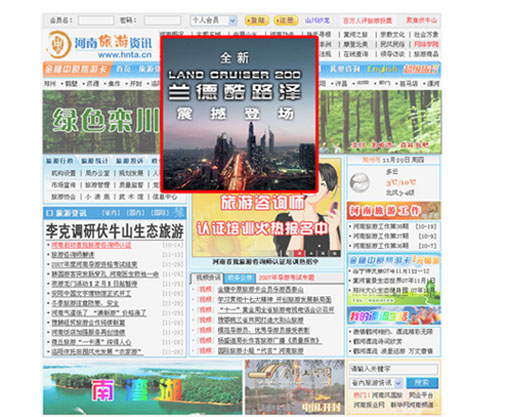
Task: Click the 绿色栾川 forest banner
Action: tap(102, 122)
